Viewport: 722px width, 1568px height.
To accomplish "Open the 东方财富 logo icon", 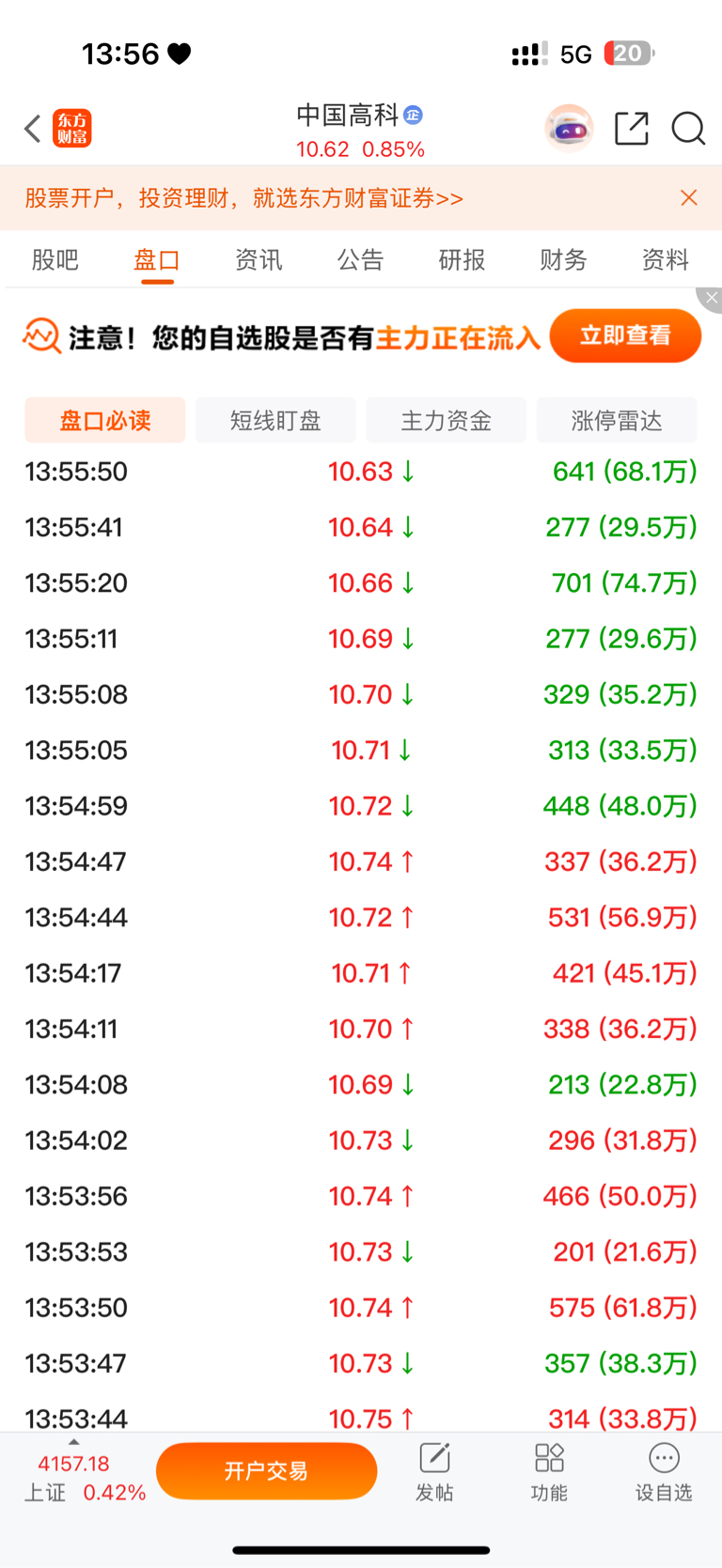I will click(72, 129).
